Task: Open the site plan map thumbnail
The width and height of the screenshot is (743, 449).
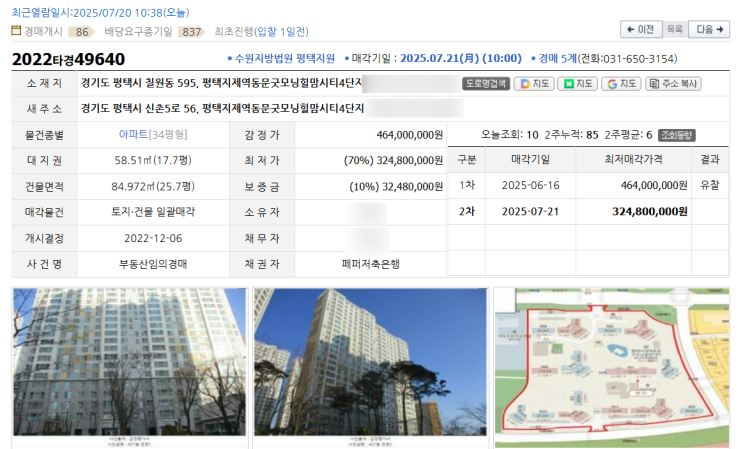Action: coord(612,367)
